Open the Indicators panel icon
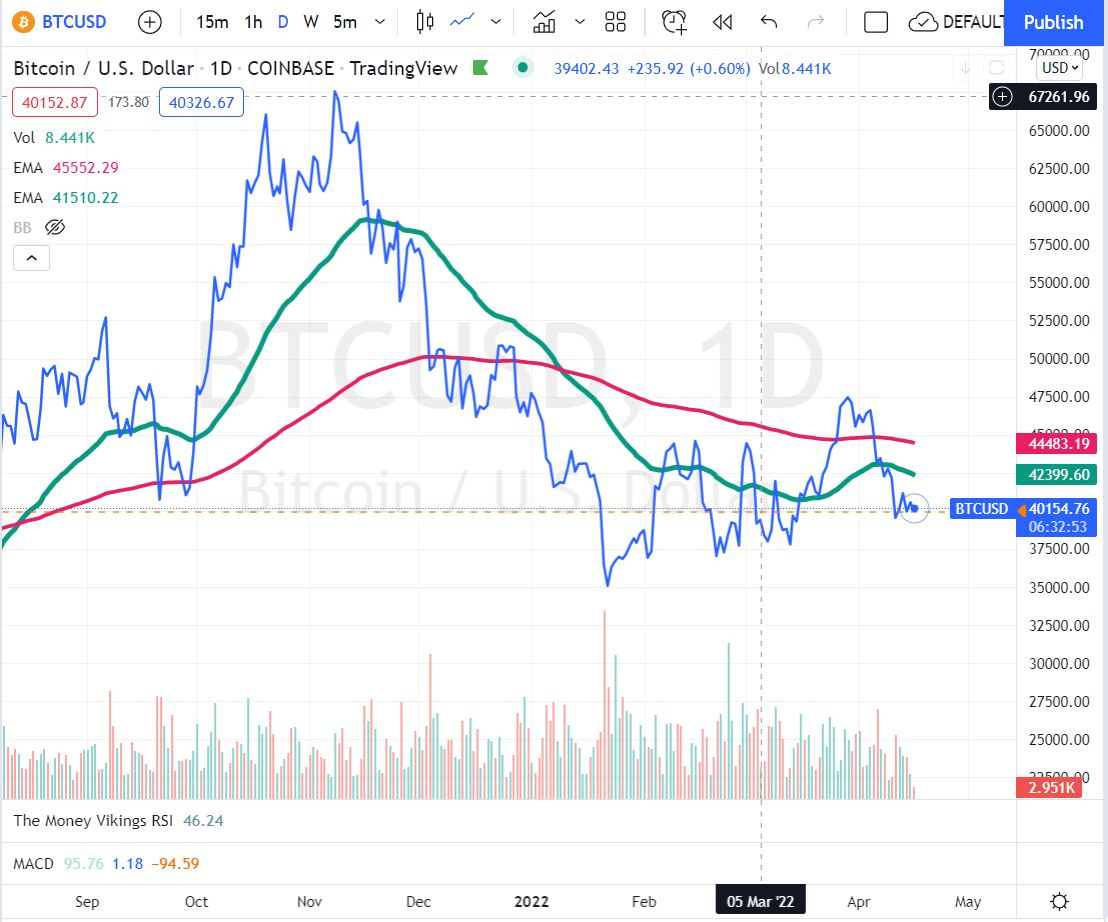The image size is (1108, 922). (x=543, y=23)
